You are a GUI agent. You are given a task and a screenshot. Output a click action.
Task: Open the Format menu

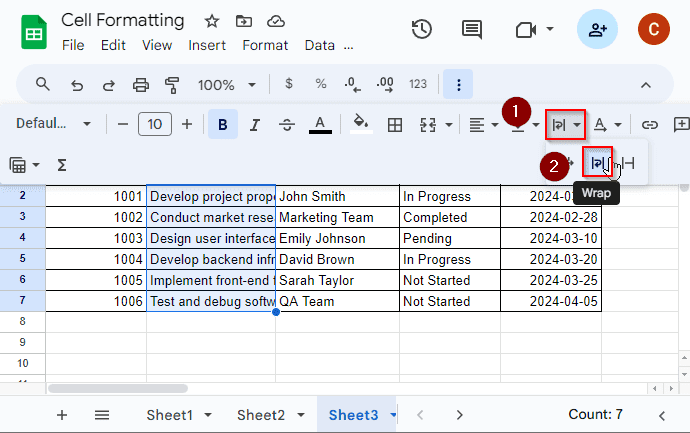coord(265,45)
